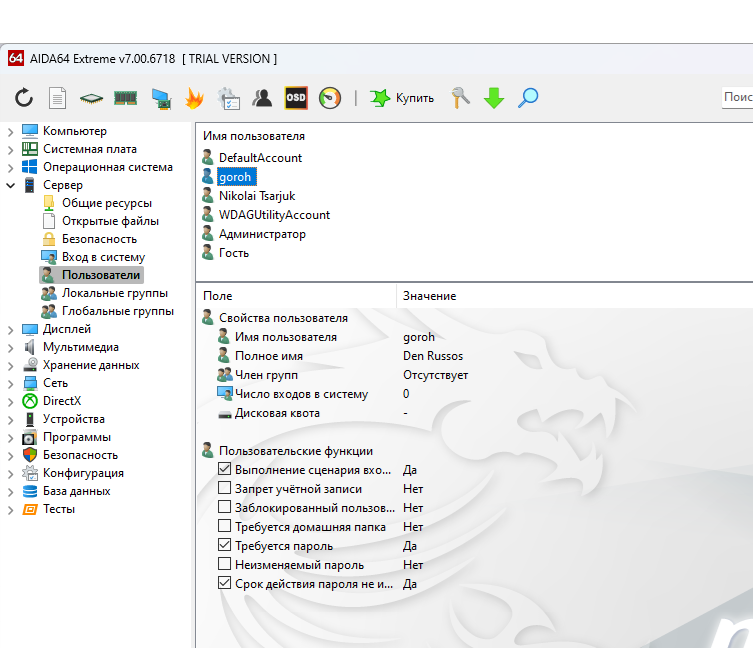Expand the Дисплей tree node
The width and height of the screenshot is (753, 648).
[x=11, y=330]
